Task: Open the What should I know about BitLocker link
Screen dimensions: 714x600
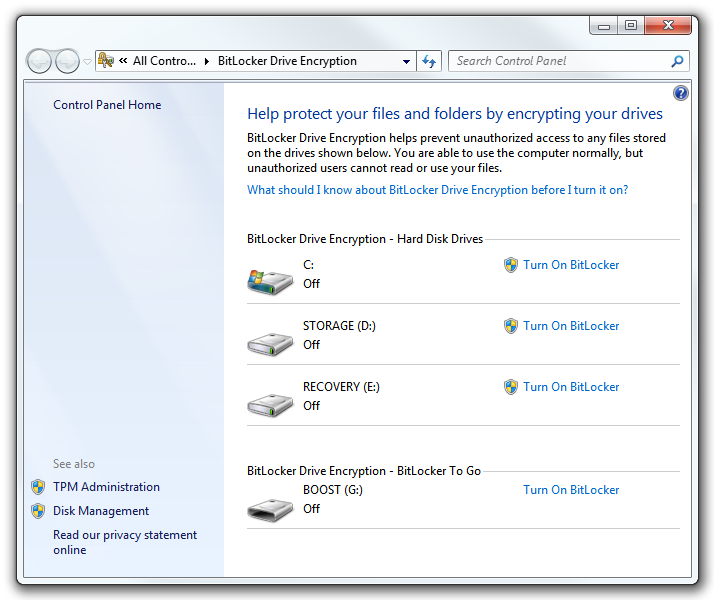Action: [x=438, y=190]
